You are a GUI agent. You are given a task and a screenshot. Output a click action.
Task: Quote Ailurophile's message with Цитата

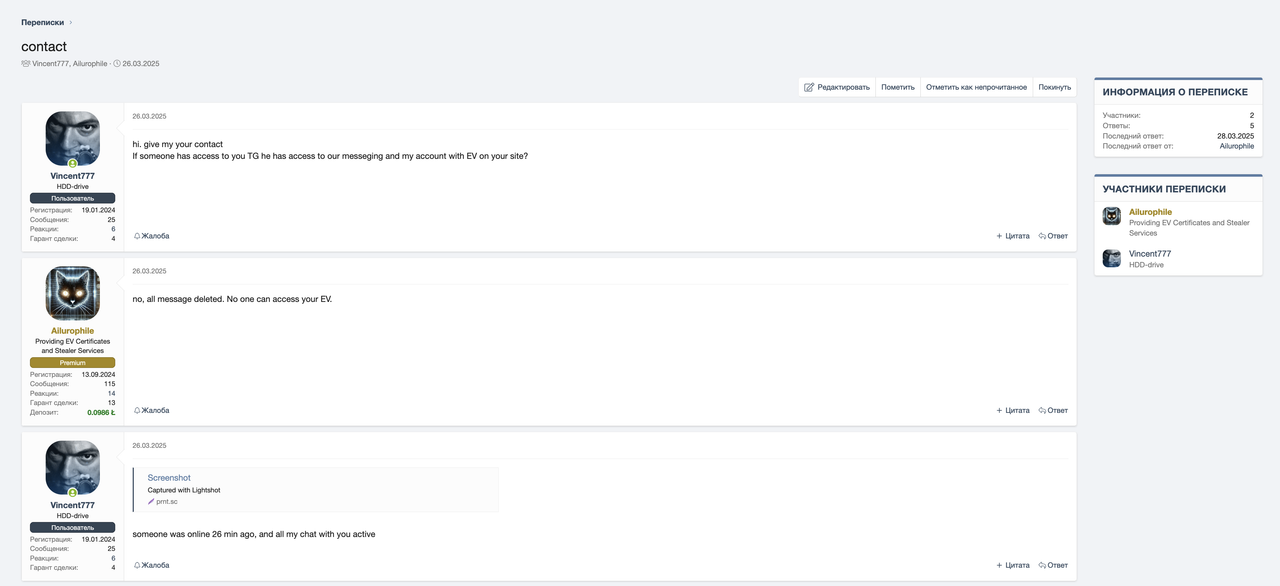pyautogui.click(x=1013, y=410)
